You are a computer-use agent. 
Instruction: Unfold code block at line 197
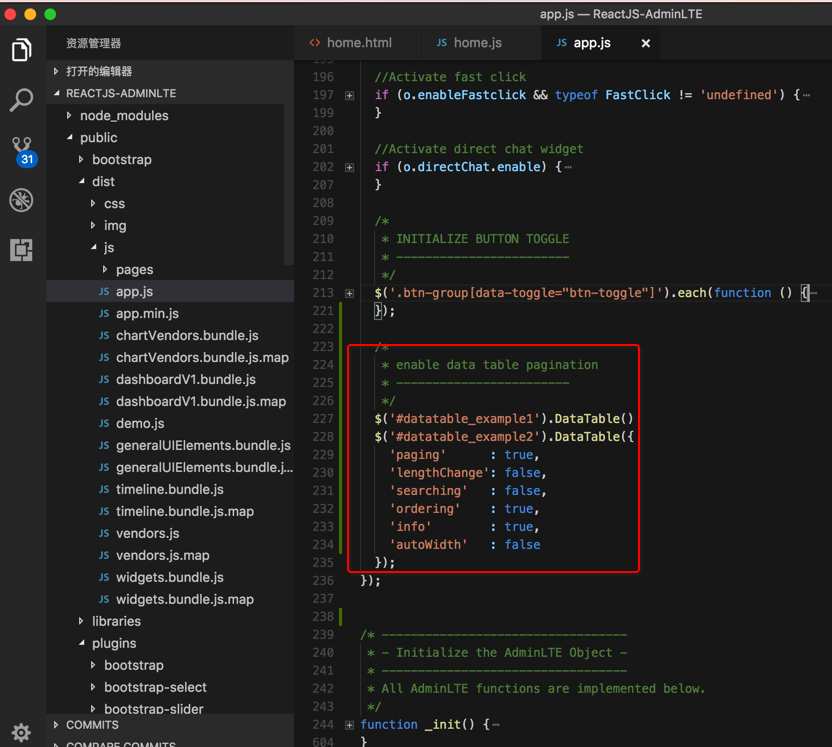pyautogui.click(x=349, y=95)
